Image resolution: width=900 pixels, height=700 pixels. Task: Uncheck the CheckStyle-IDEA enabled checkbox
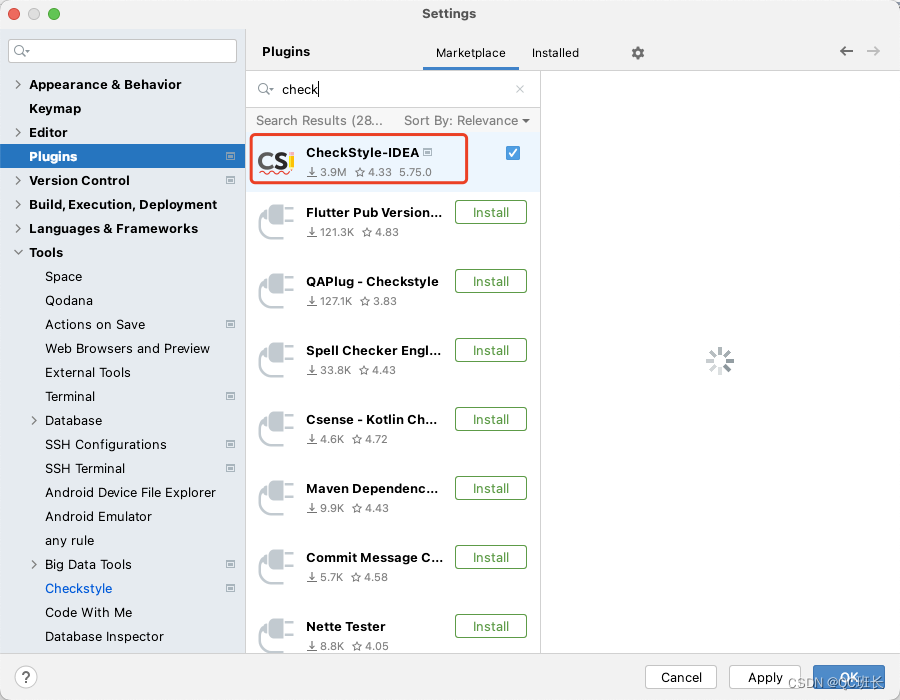click(513, 153)
